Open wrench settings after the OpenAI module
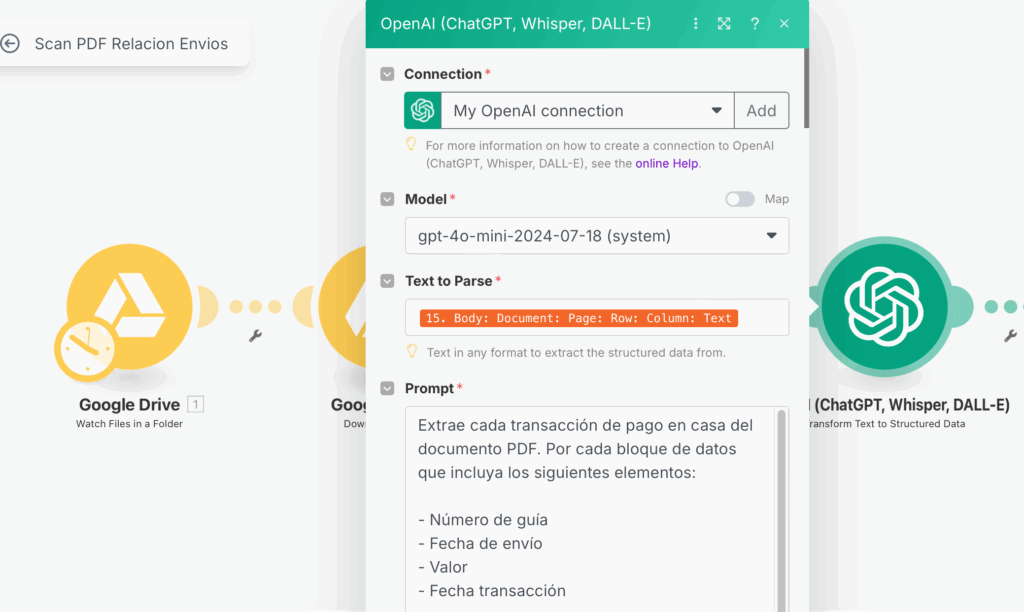The width and height of the screenshot is (1024, 612). (x=1010, y=336)
